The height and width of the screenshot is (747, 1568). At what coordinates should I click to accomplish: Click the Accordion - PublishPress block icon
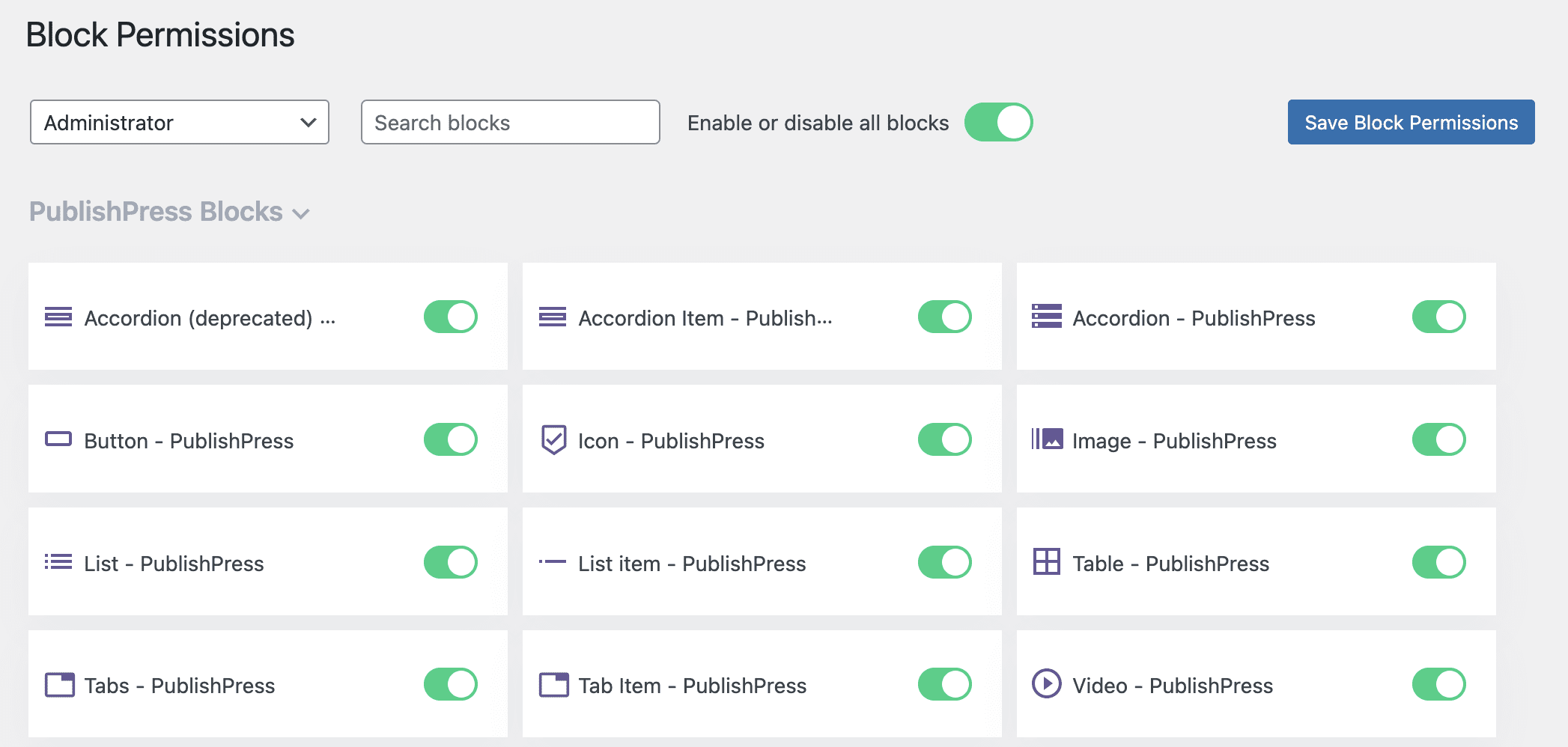pyautogui.click(x=1047, y=317)
